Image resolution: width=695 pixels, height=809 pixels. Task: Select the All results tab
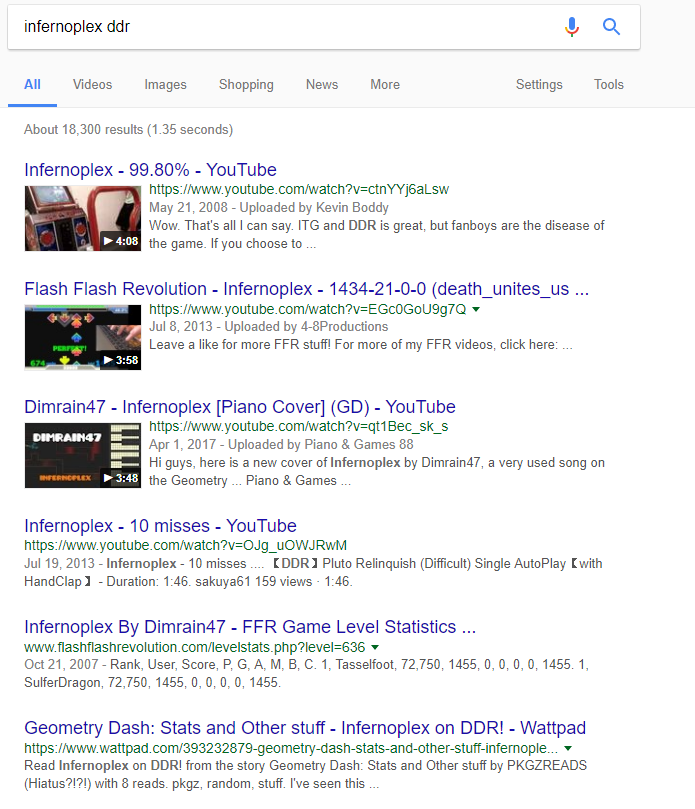pos(32,85)
